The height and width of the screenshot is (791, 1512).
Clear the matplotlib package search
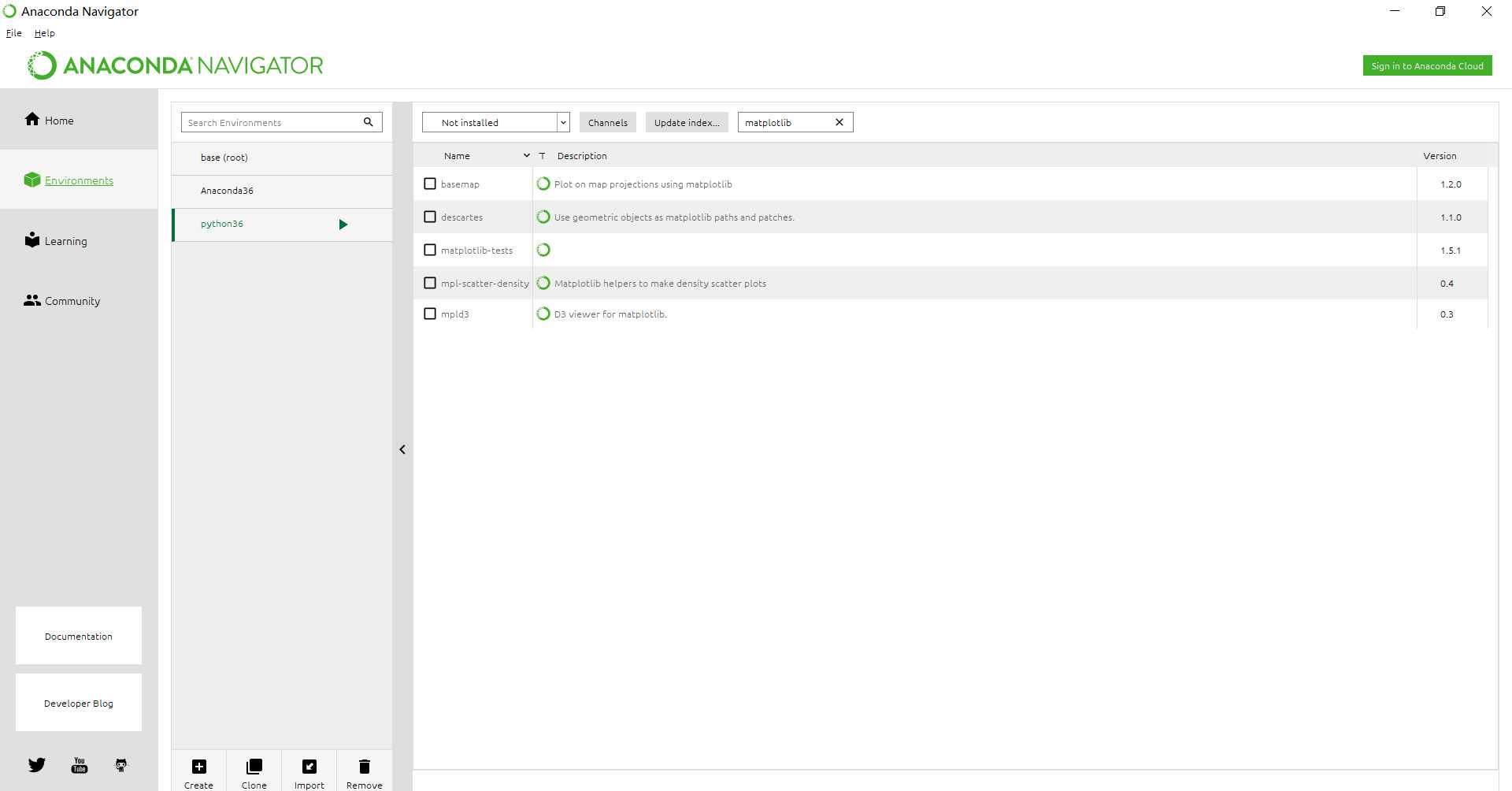point(839,122)
